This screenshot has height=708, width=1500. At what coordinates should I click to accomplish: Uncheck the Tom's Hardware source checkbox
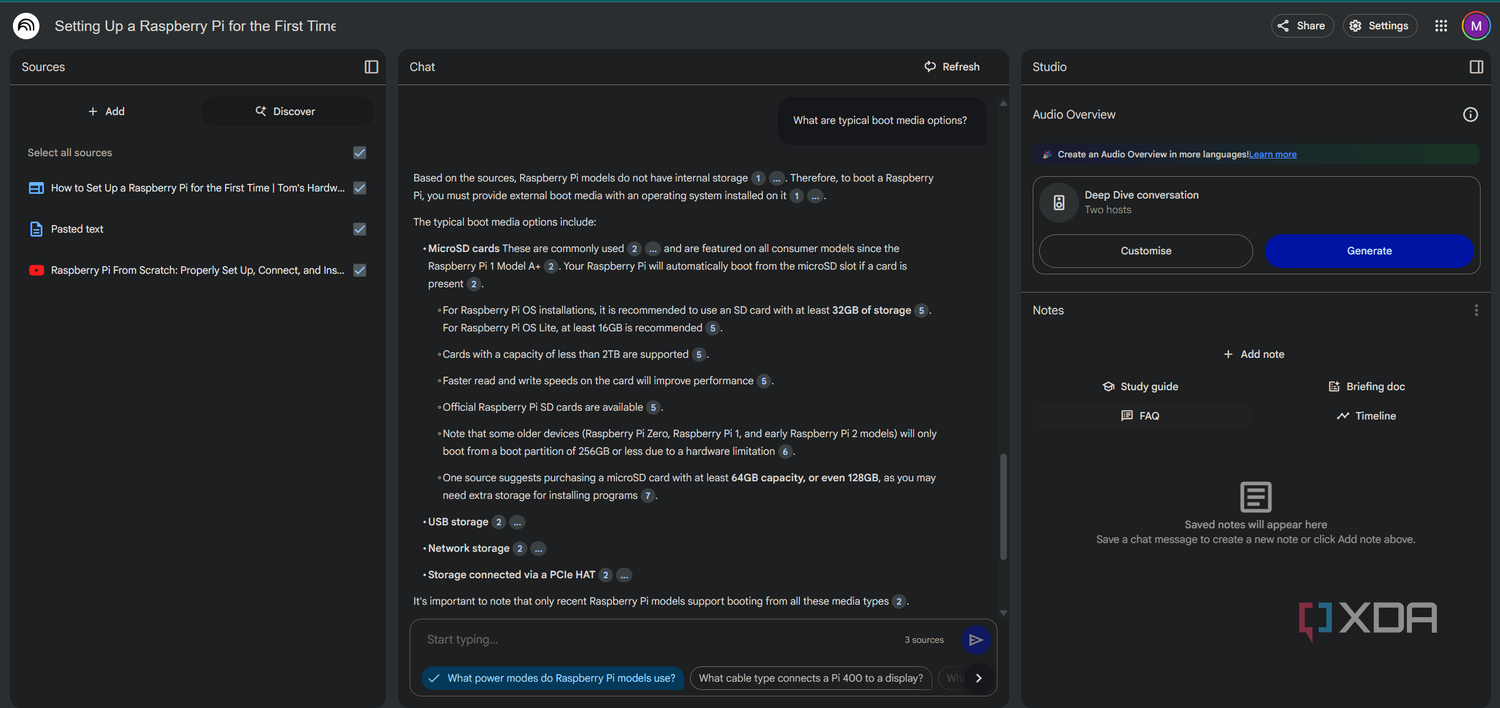(x=360, y=188)
